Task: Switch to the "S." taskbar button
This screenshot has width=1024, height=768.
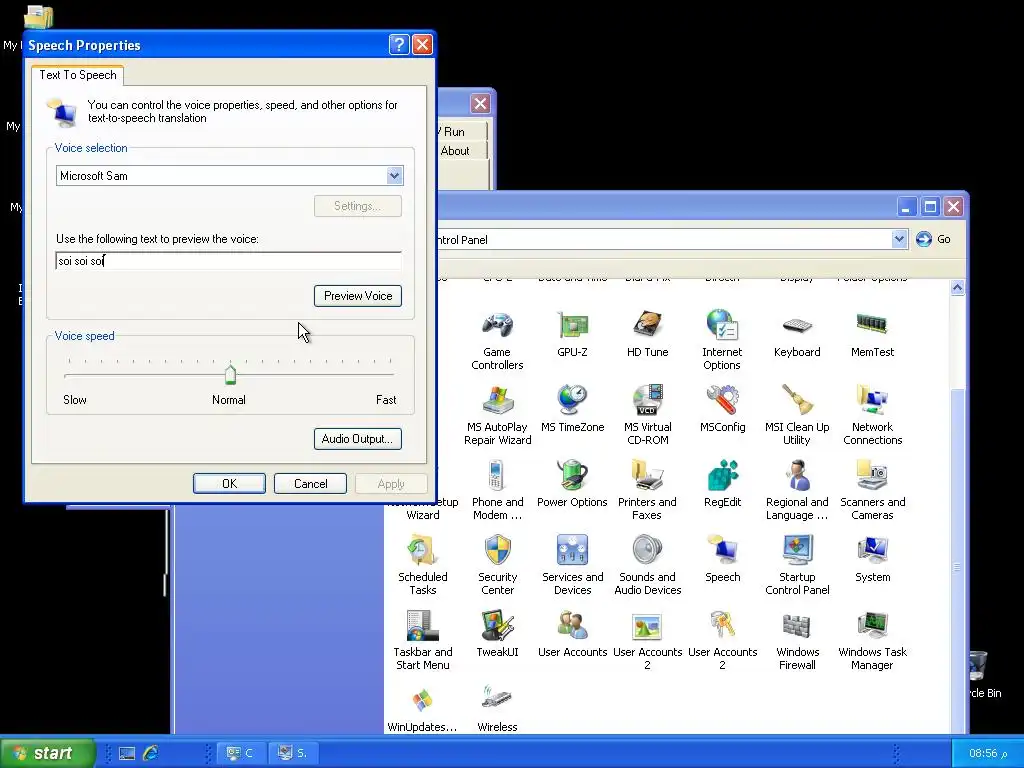Action: tap(292, 753)
